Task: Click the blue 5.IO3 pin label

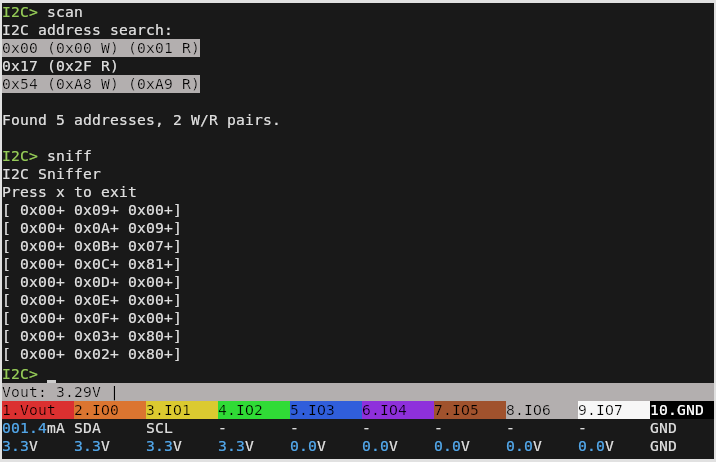Action: click(x=325, y=410)
